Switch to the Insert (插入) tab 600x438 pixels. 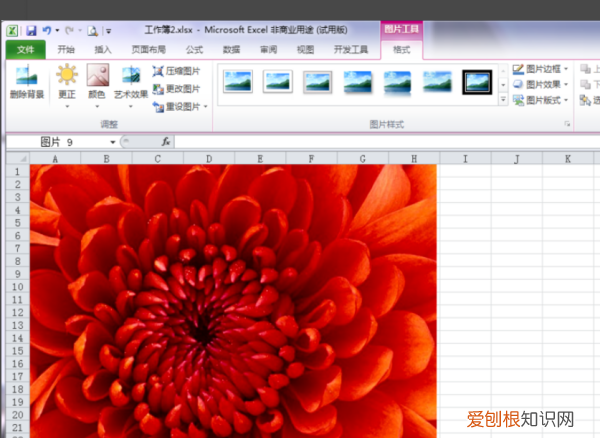[x=103, y=49]
